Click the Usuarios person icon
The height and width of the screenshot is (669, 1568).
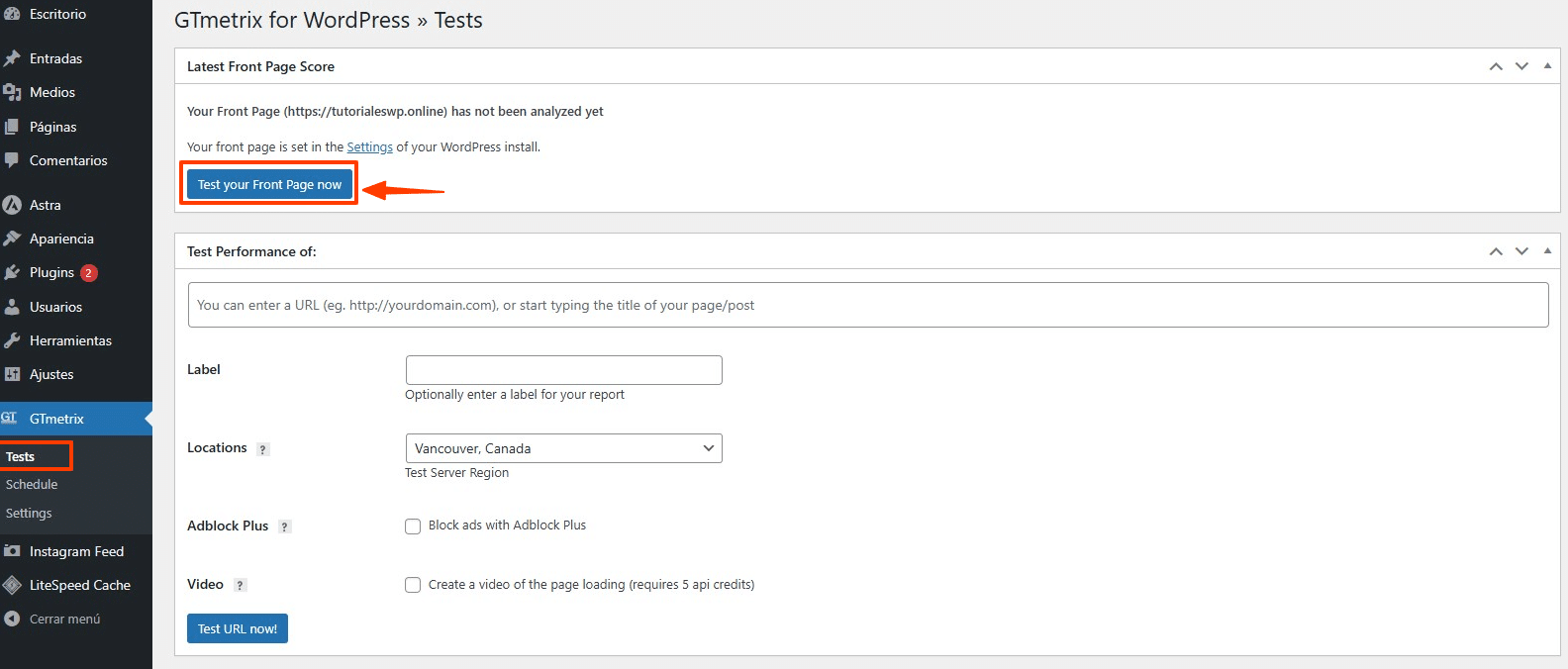pos(12,307)
